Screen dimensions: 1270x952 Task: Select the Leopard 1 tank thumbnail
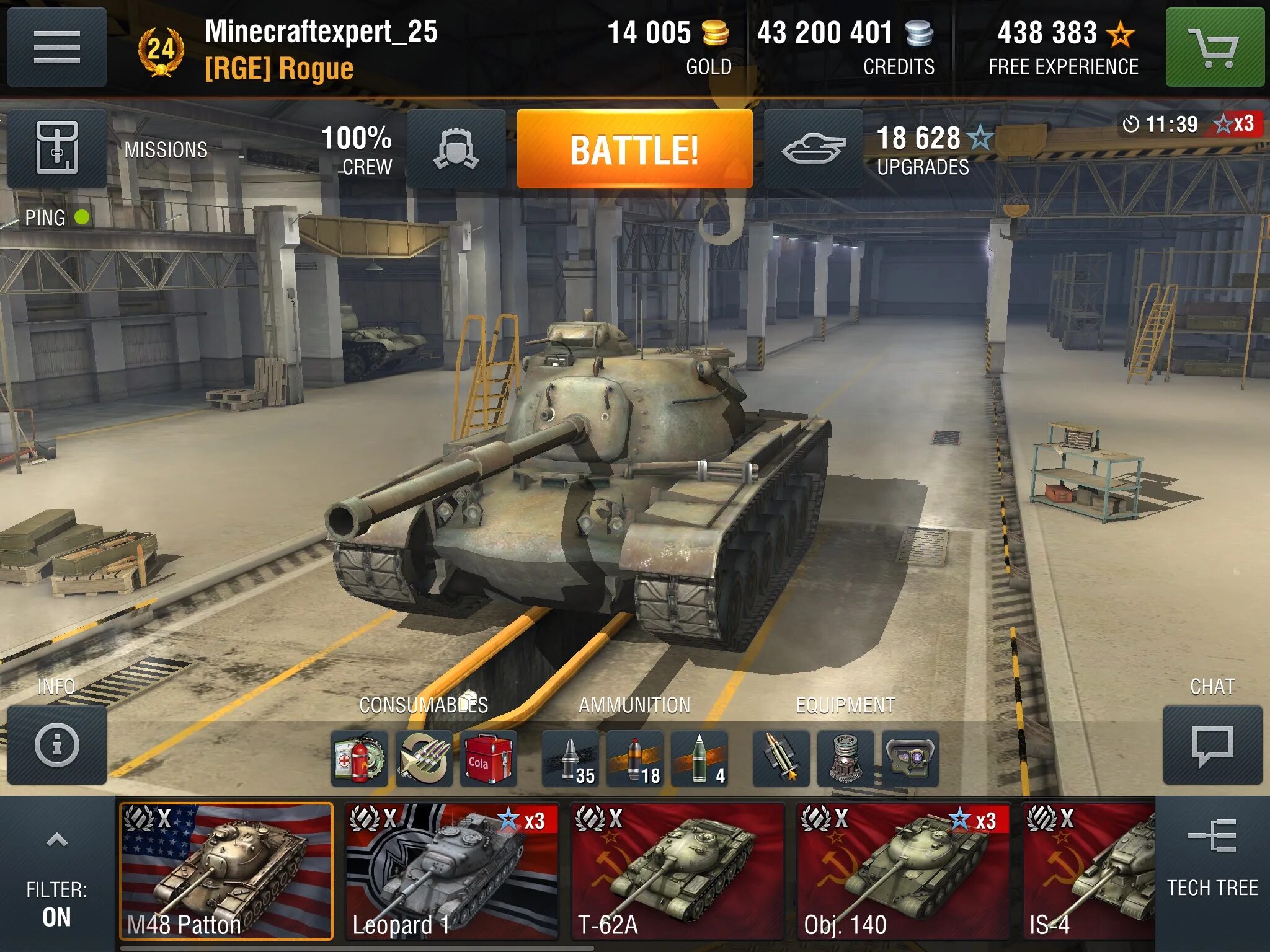[x=452, y=871]
